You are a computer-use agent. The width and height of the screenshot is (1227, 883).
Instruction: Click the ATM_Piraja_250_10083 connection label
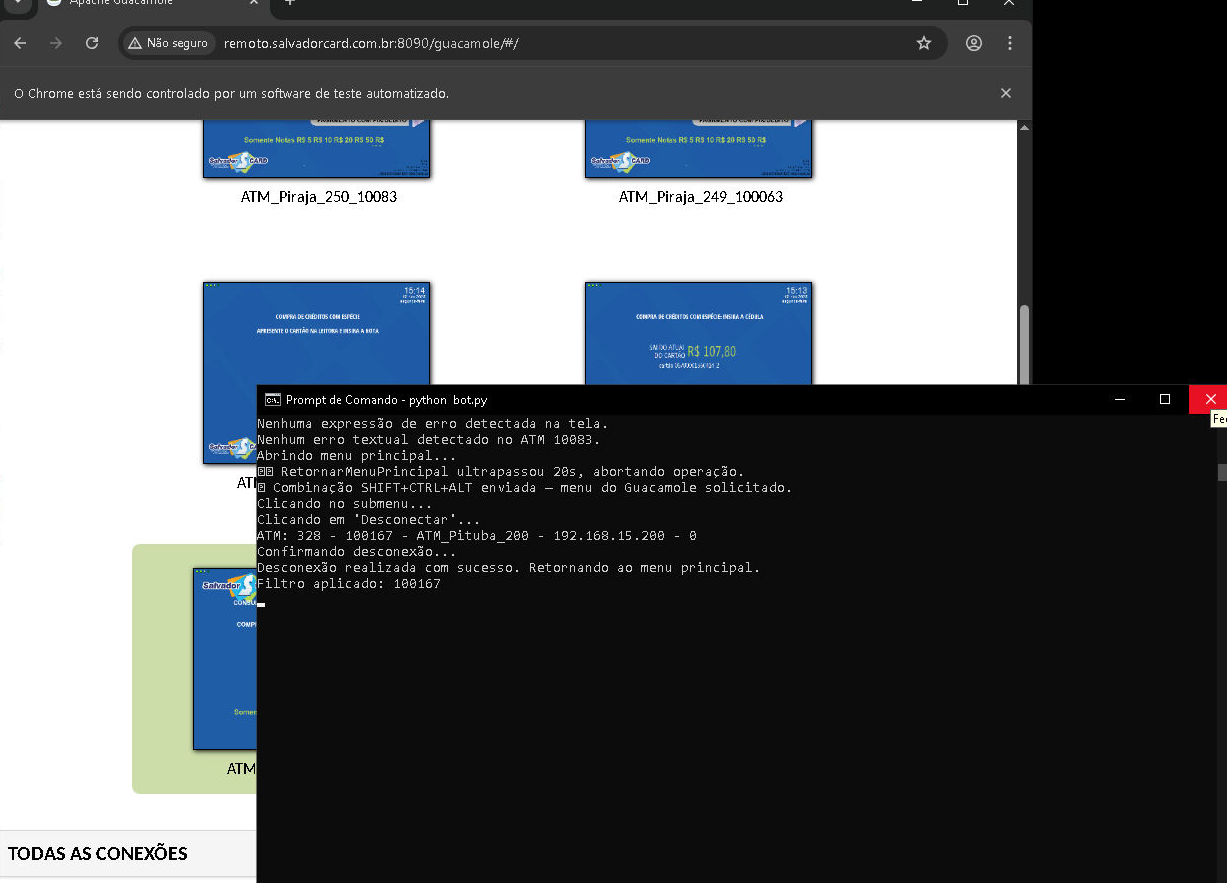(x=318, y=197)
